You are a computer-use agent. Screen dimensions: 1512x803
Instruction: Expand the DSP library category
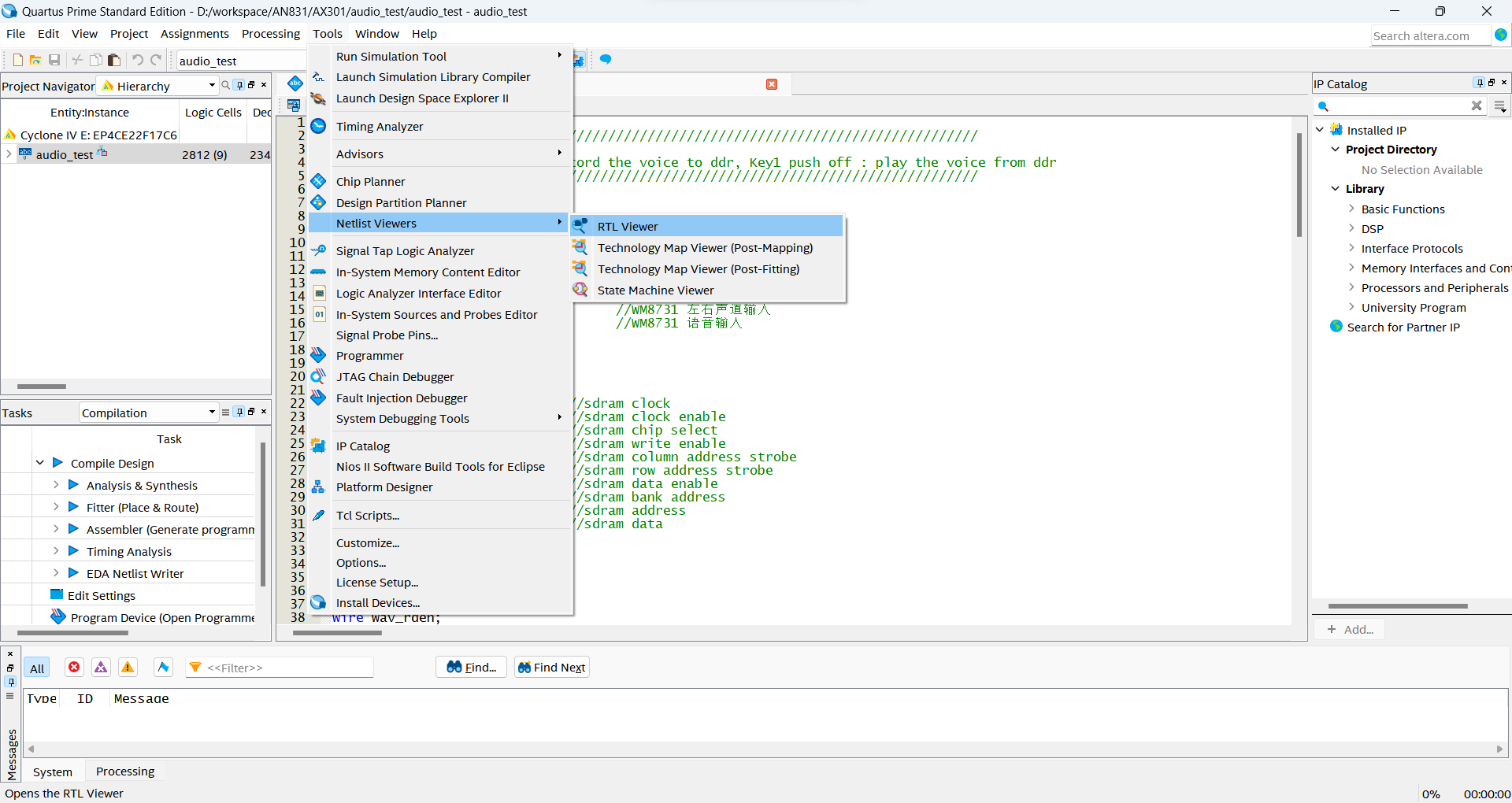[1351, 228]
